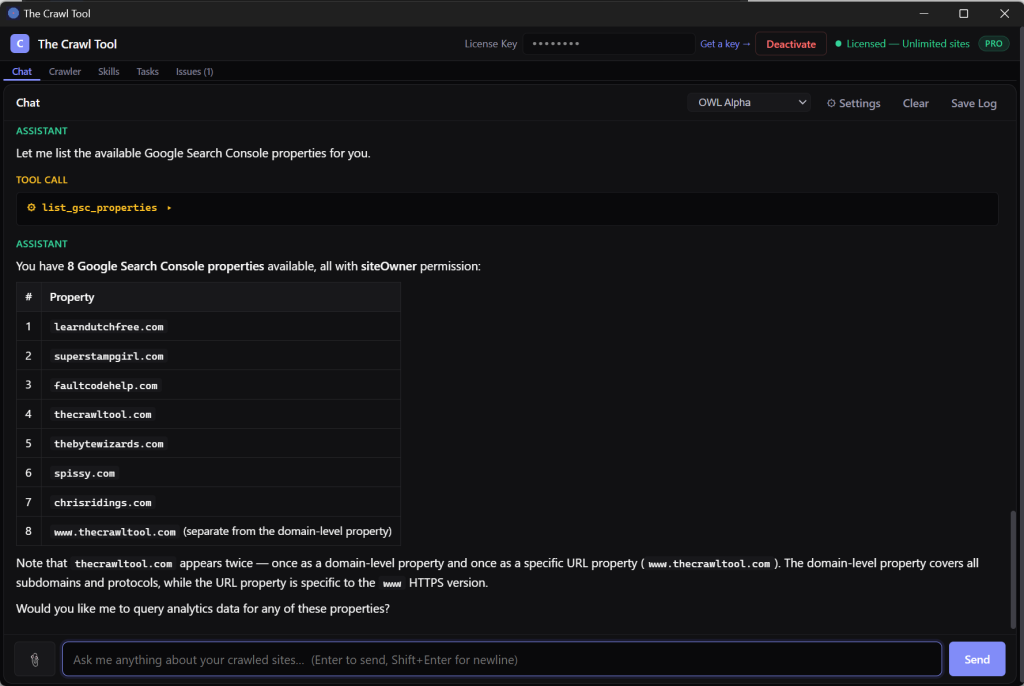Select superstampgirl.com in the table
The height and width of the screenshot is (686, 1024).
pos(108,356)
